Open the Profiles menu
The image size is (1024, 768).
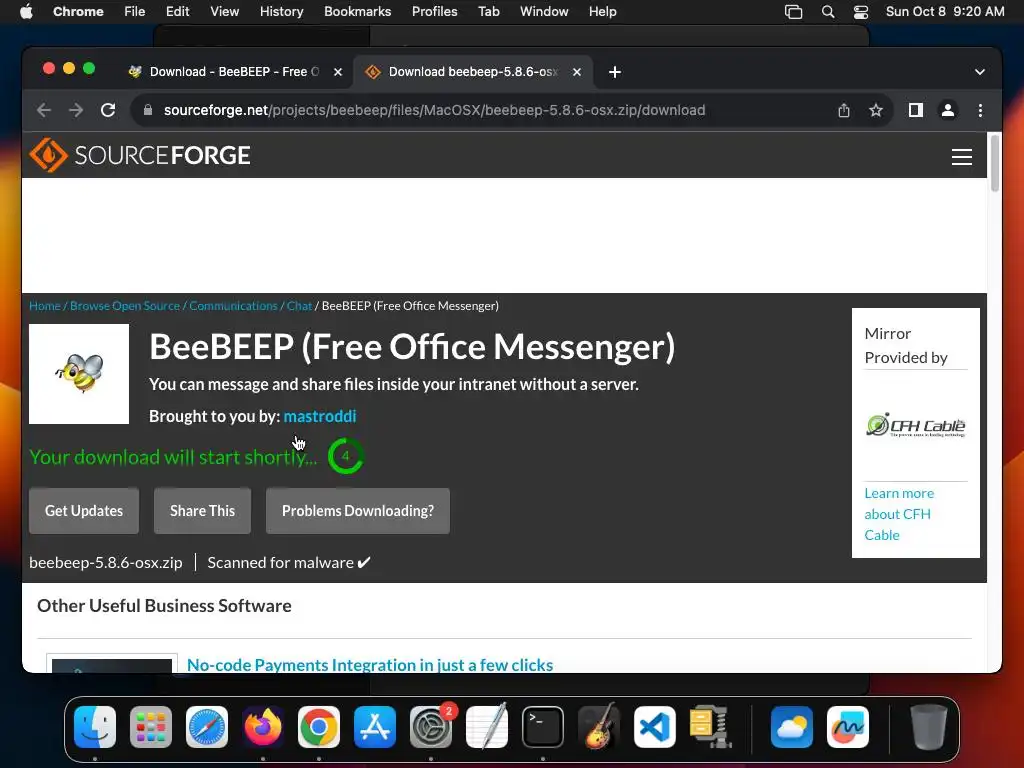[x=434, y=12]
